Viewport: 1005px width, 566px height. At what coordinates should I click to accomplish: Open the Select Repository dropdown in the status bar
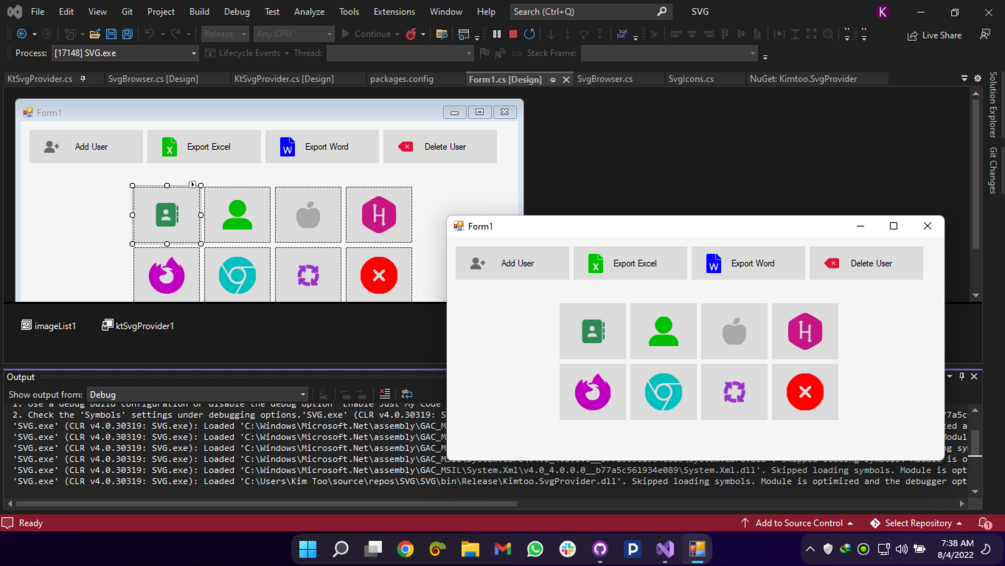tap(916, 523)
